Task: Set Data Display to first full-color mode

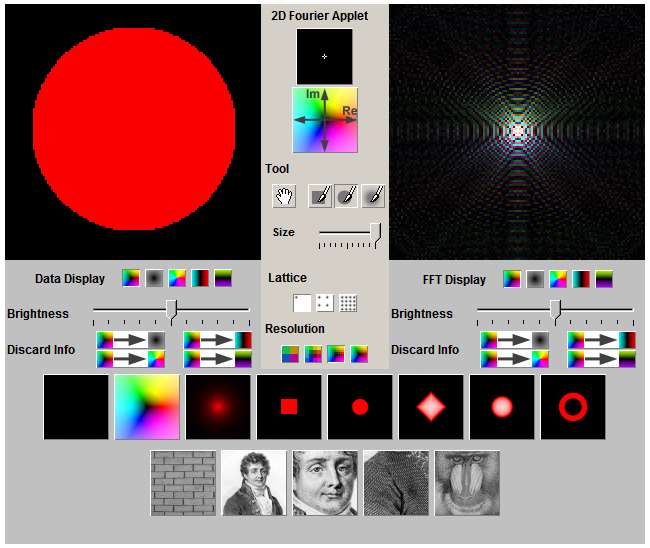Action: pyautogui.click(x=131, y=279)
